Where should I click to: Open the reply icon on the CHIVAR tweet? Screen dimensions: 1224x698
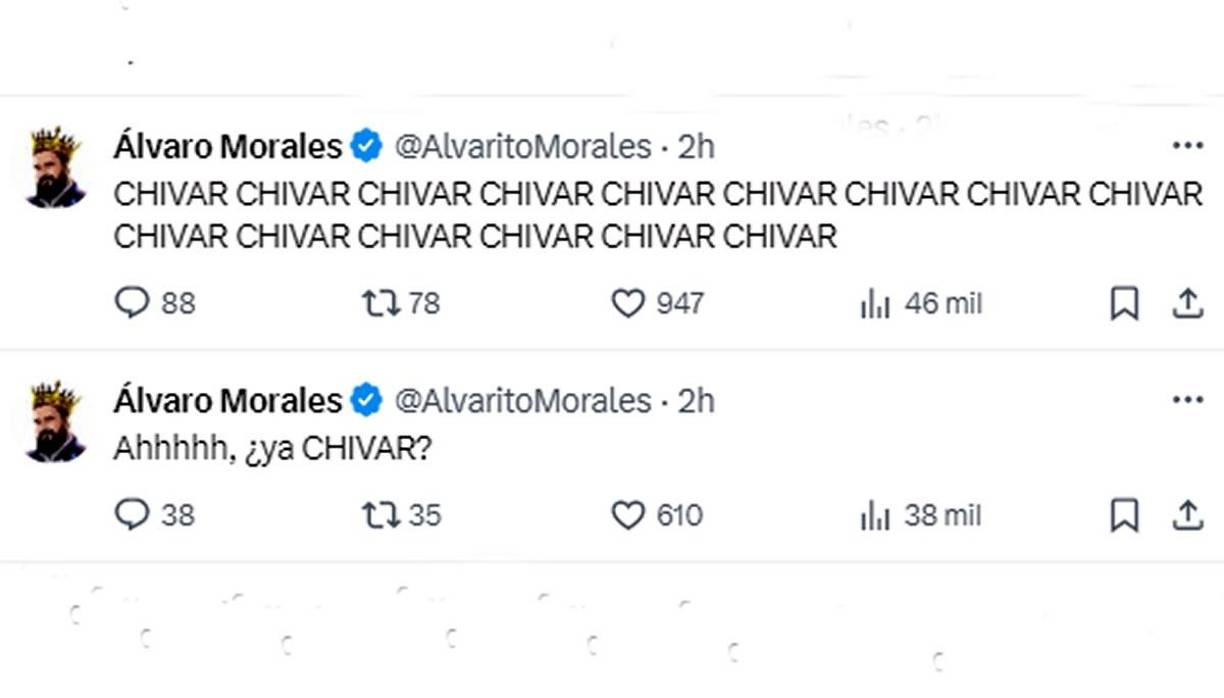click(133, 303)
